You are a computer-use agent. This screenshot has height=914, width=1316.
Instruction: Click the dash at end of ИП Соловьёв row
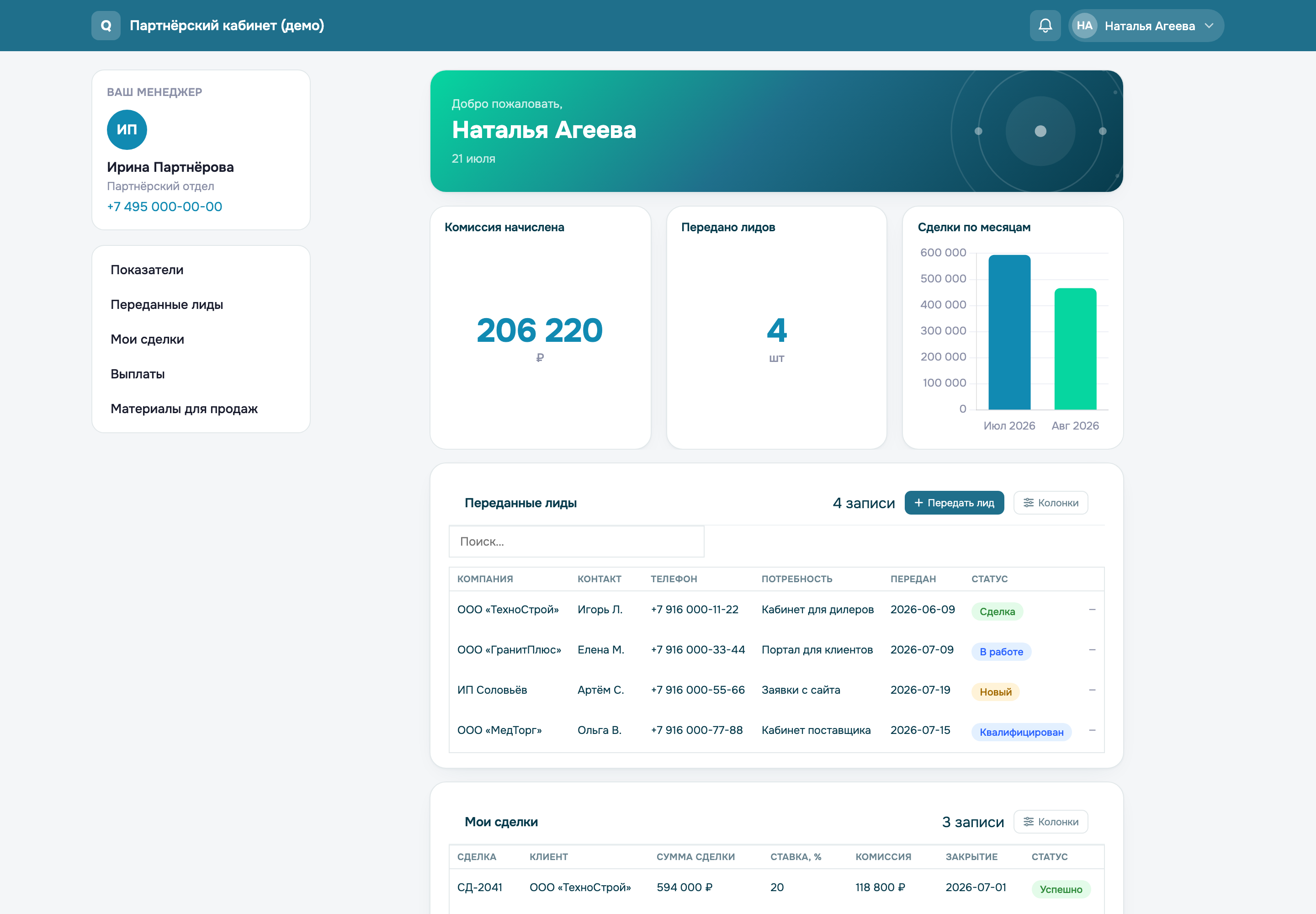tap(1092, 690)
